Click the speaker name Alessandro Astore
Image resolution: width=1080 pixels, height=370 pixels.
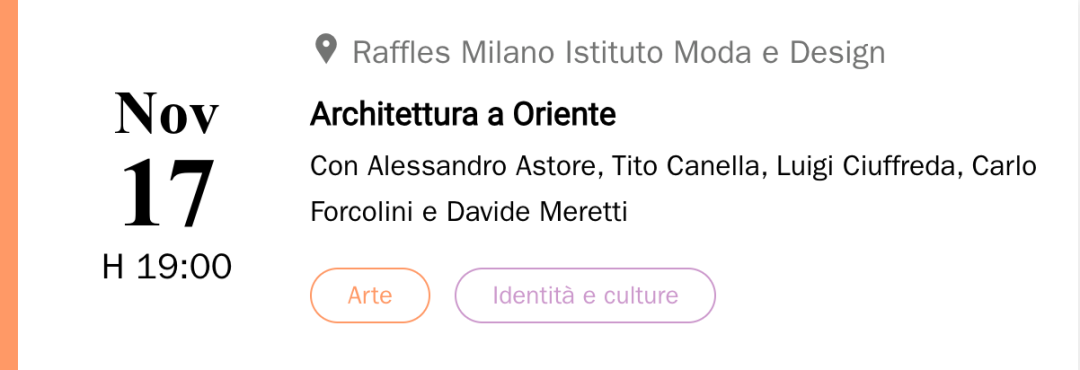(485, 167)
